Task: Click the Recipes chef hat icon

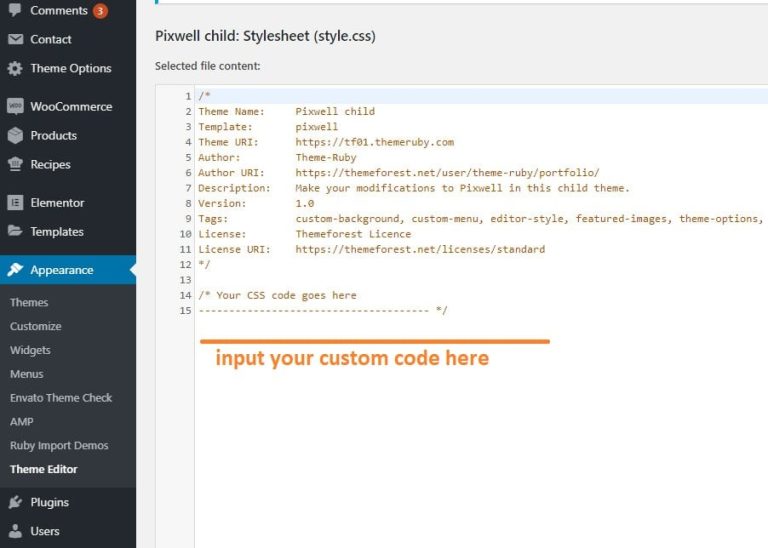Action: tap(15, 164)
